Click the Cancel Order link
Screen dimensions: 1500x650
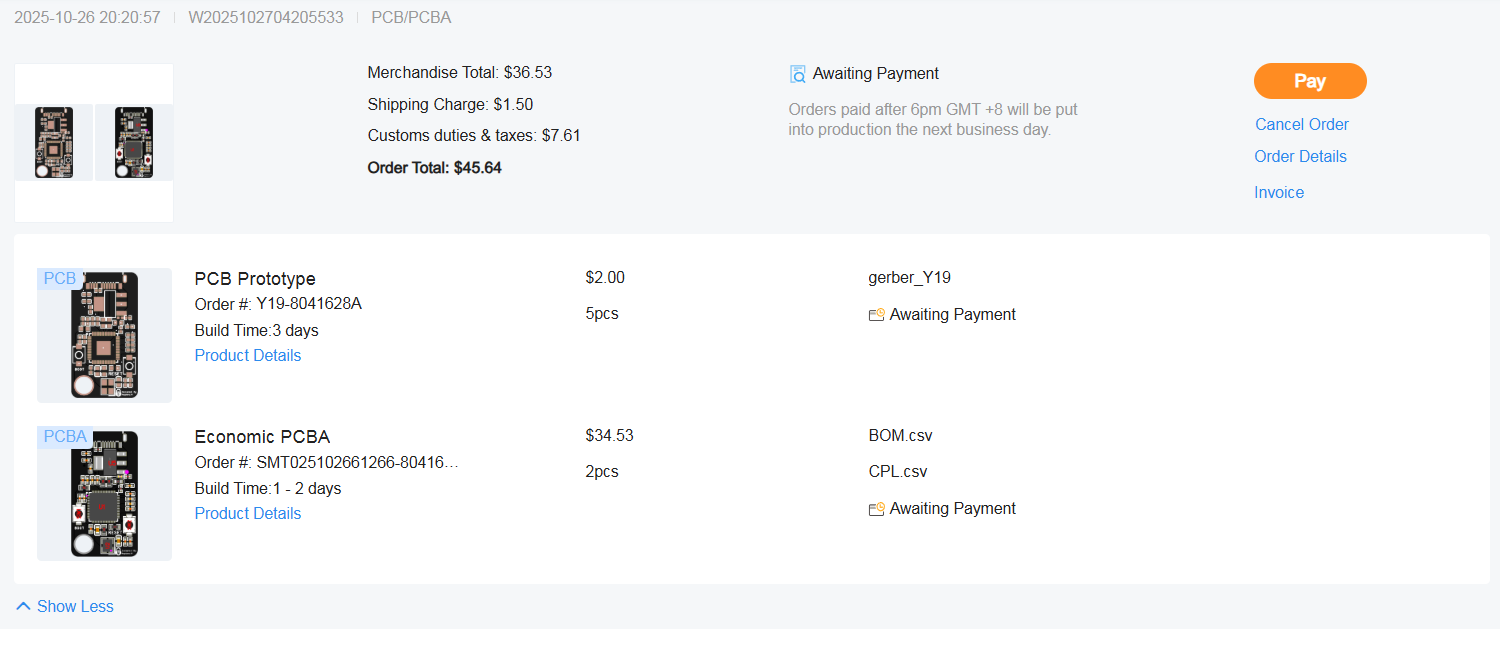coord(1301,124)
